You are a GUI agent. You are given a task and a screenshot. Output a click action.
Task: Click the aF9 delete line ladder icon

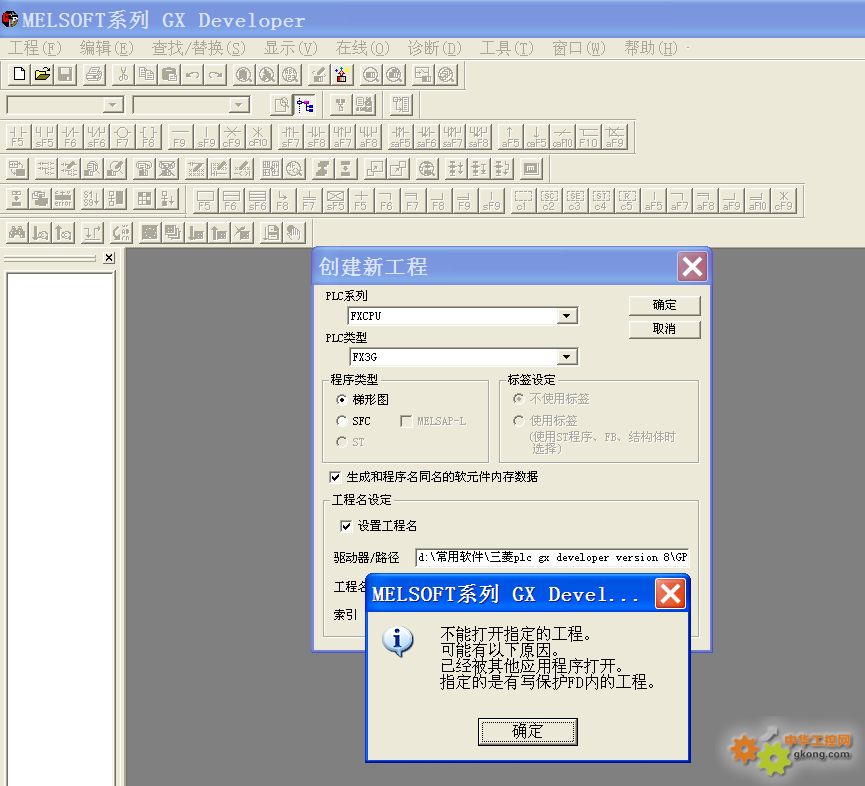point(615,136)
